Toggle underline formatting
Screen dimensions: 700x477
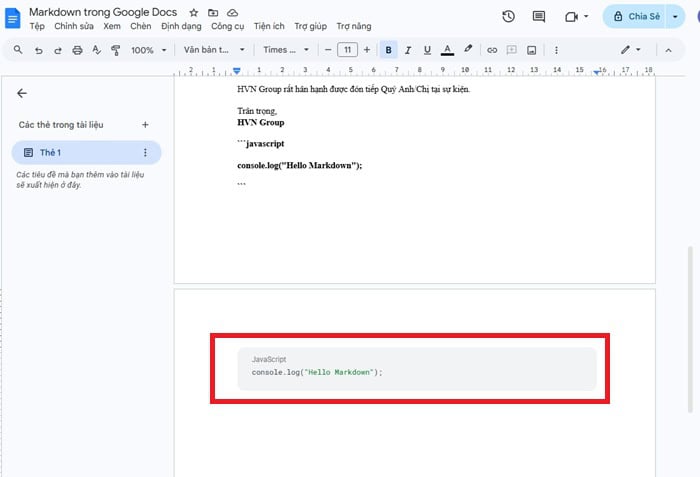coord(427,50)
